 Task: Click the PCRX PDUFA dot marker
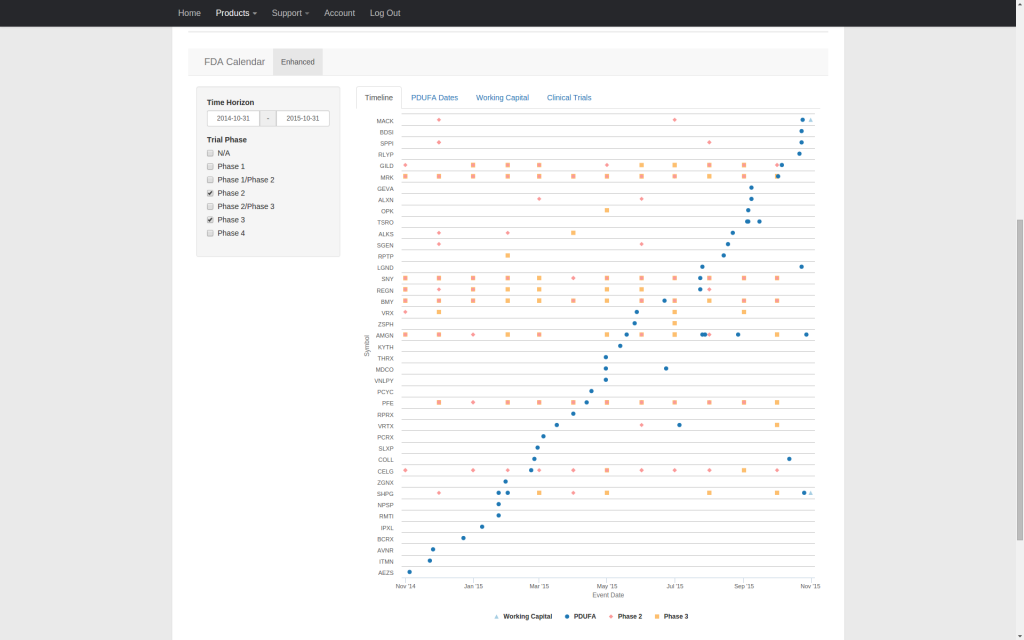click(543, 436)
